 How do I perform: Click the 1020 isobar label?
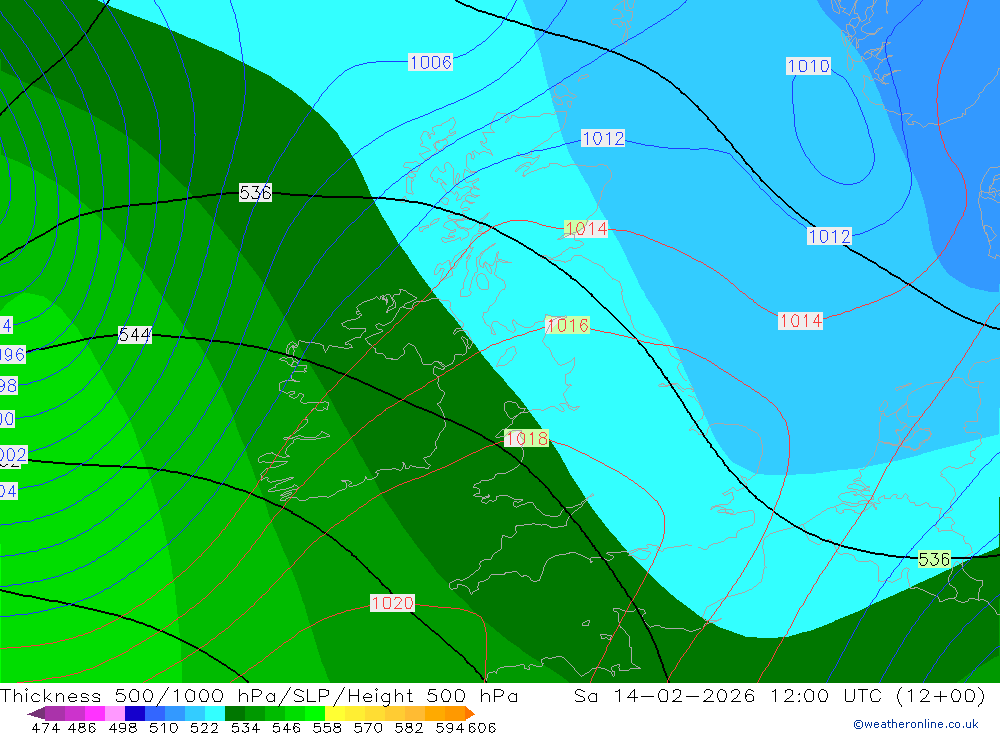(392, 603)
